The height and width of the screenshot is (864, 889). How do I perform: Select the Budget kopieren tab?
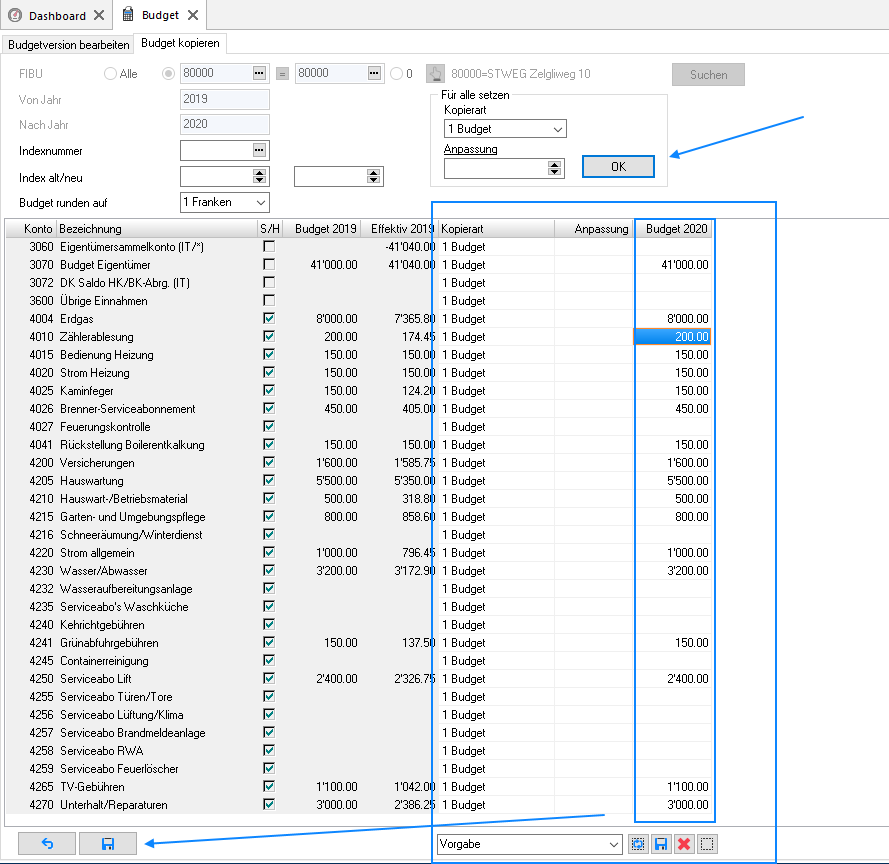tap(180, 43)
